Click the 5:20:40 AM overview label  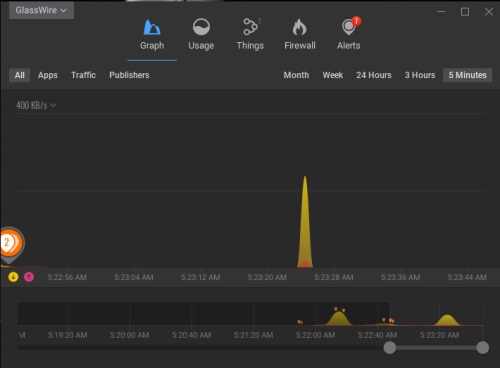click(x=192, y=335)
